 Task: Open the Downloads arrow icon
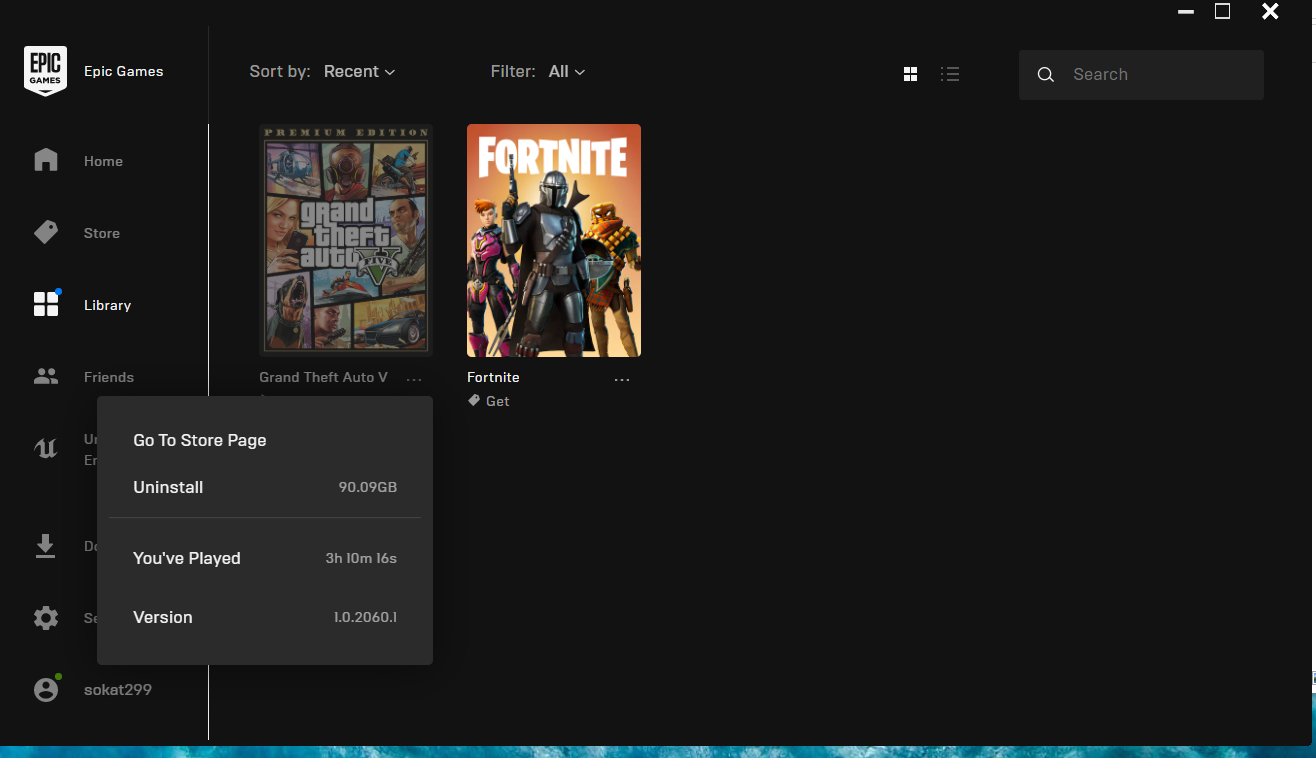(x=46, y=546)
